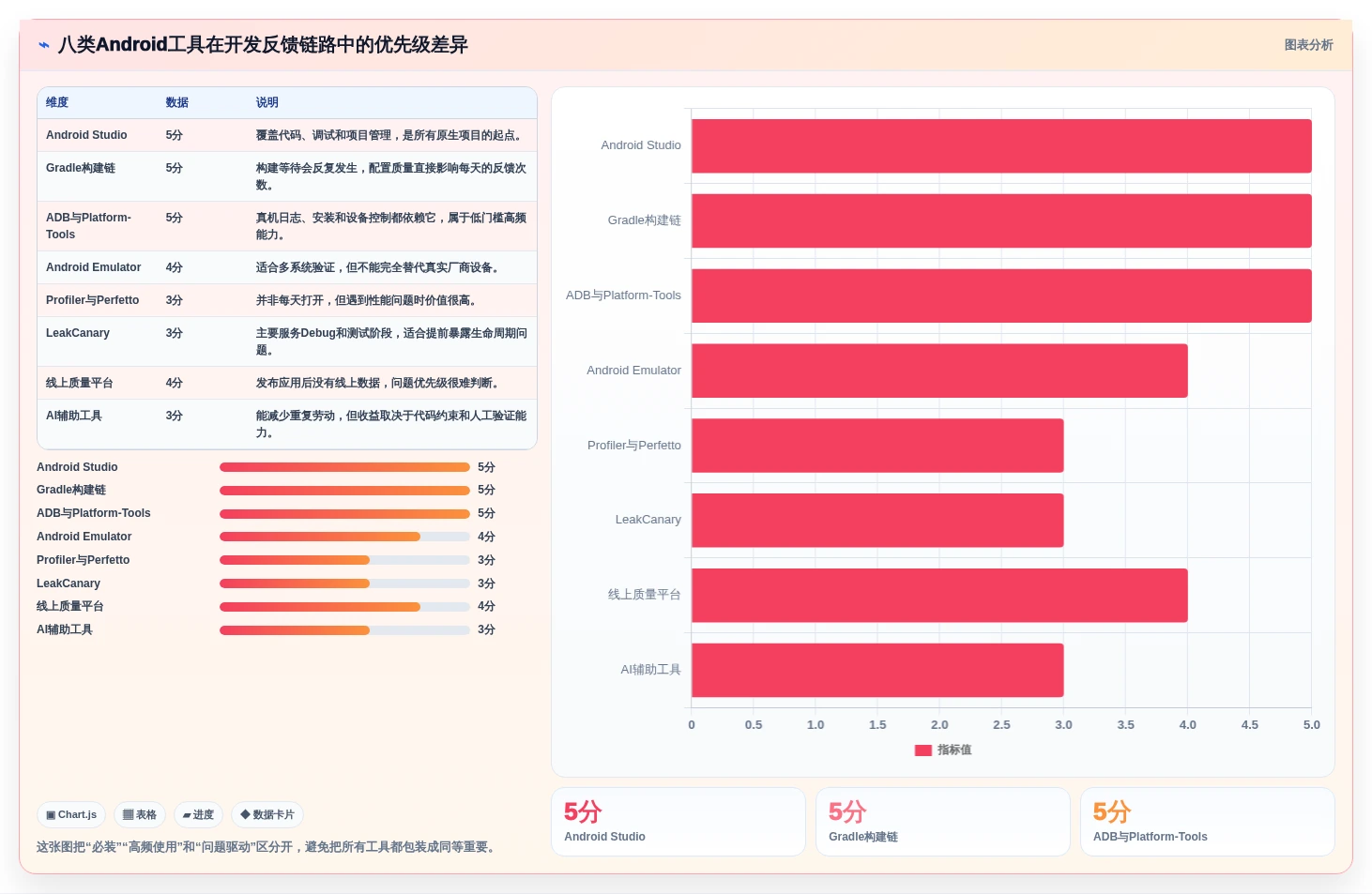Click the description starting 适合多系统验证
Screen dimensions: 1372x894
(x=380, y=267)
